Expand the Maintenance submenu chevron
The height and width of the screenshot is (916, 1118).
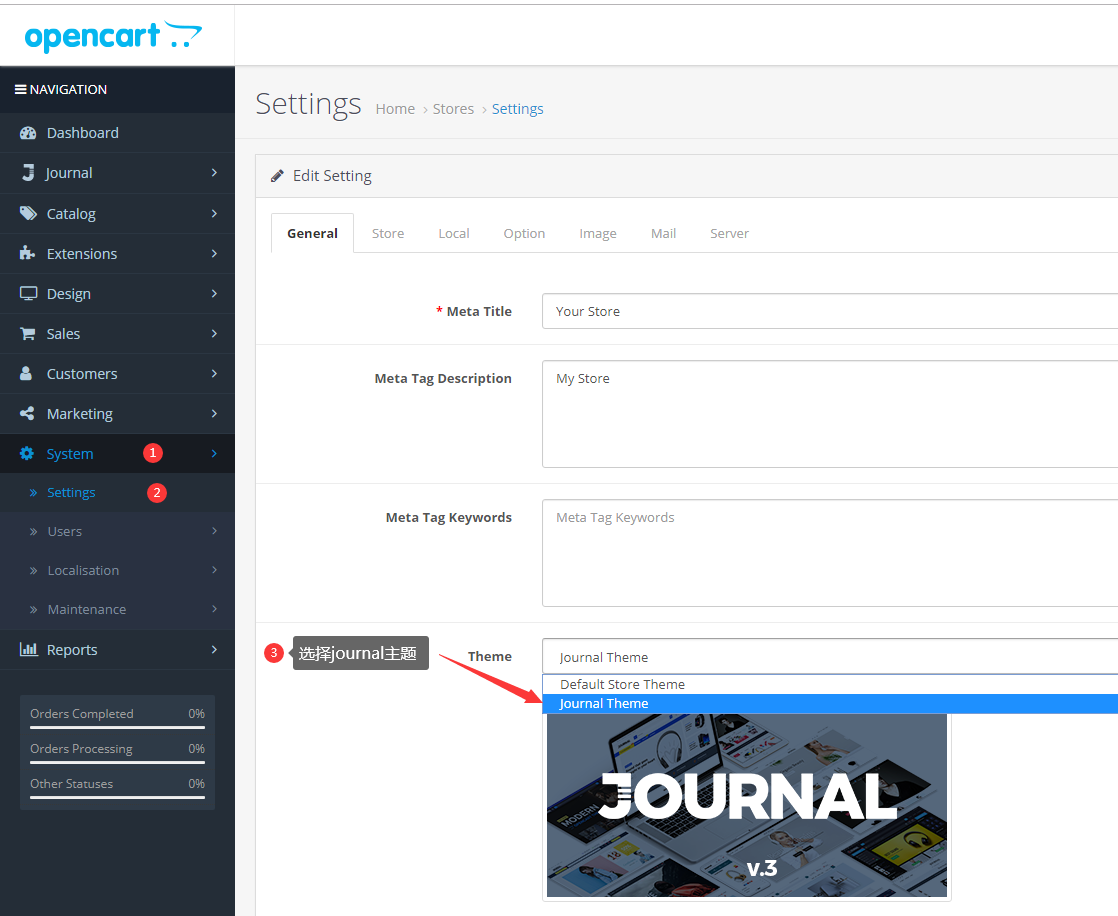[x=214, y=609]
